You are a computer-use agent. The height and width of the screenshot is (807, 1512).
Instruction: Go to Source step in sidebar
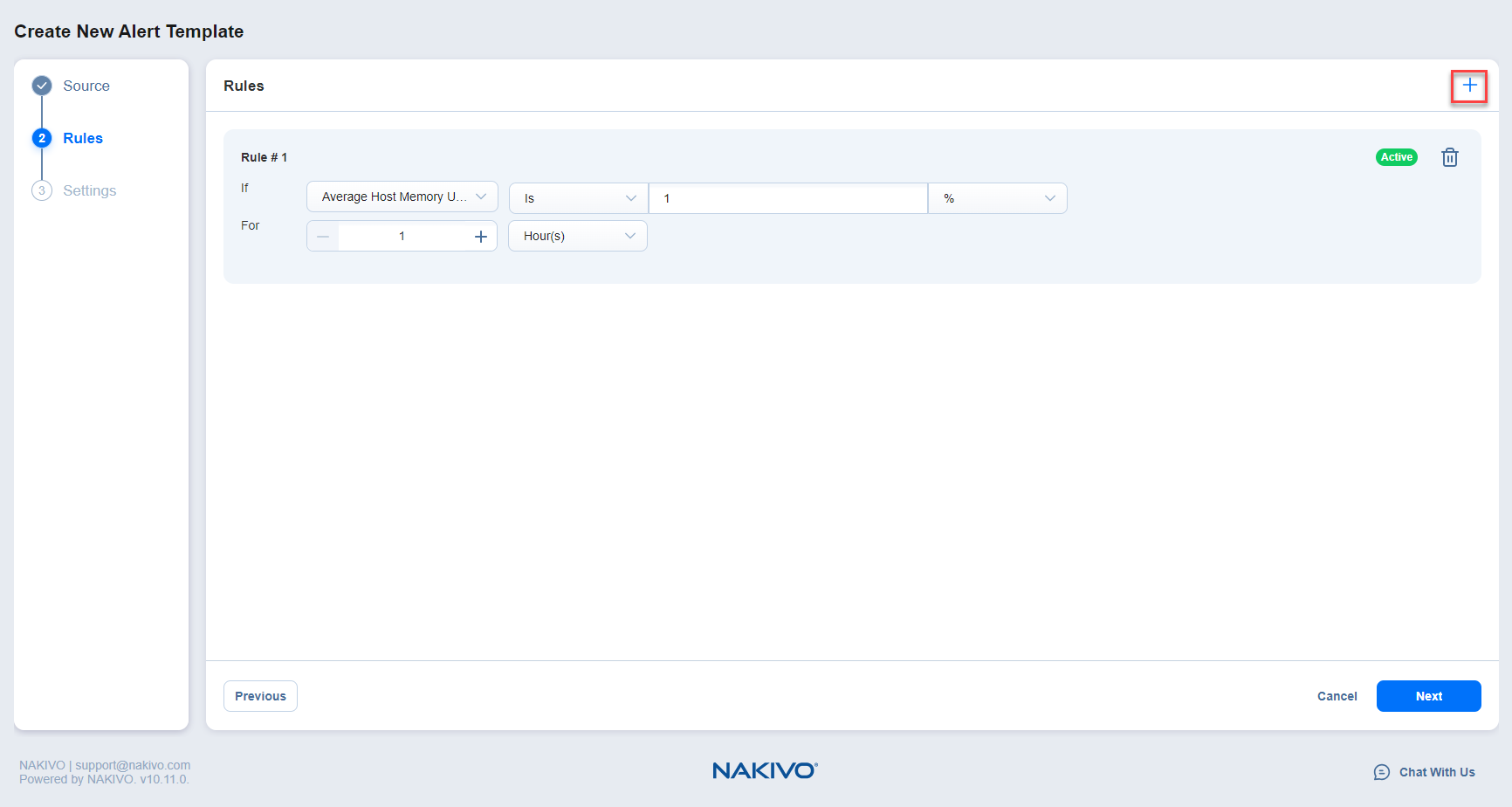(x=86, y=86)
